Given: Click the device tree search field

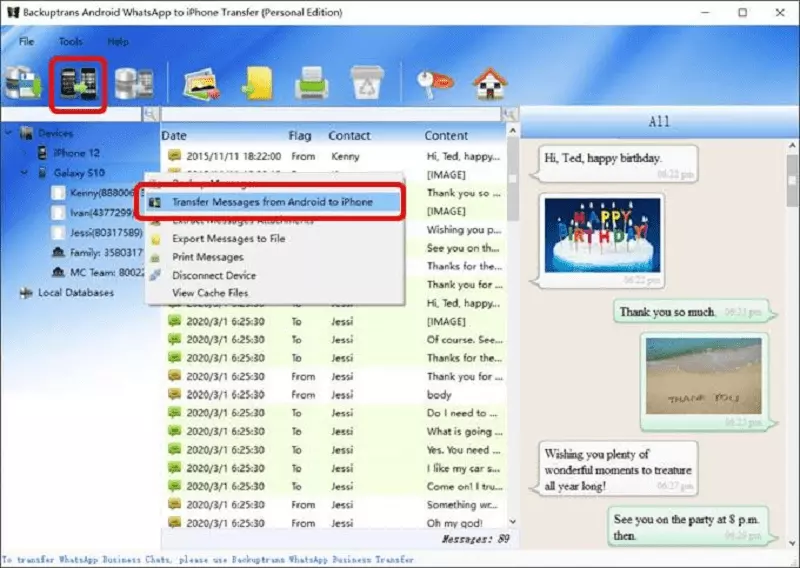Looking at the screenshot, I should pyautogui.click(x=71, y=114).
